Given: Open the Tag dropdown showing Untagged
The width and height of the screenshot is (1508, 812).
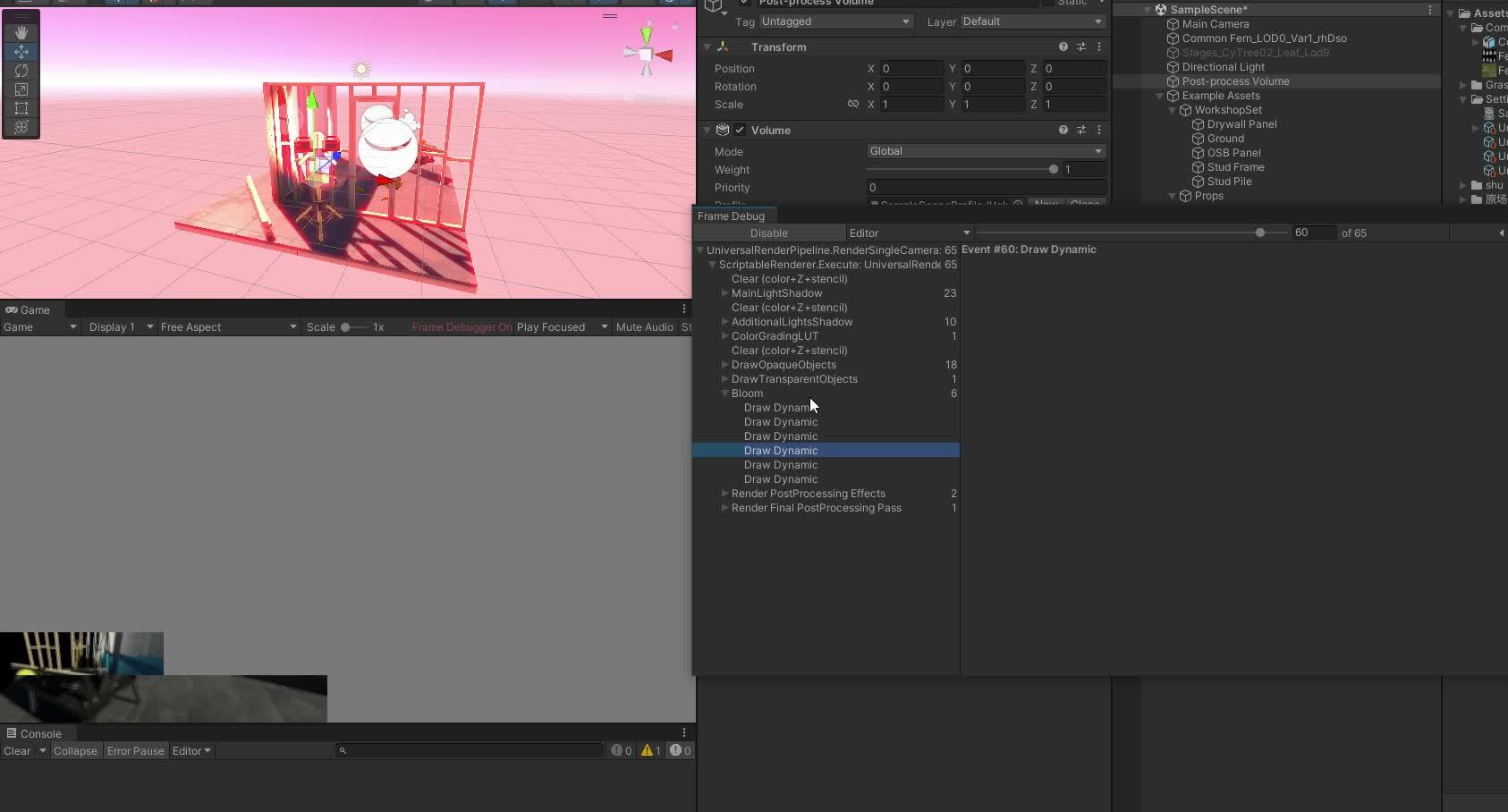Looking at the screenshot, I should click(834, 21).
